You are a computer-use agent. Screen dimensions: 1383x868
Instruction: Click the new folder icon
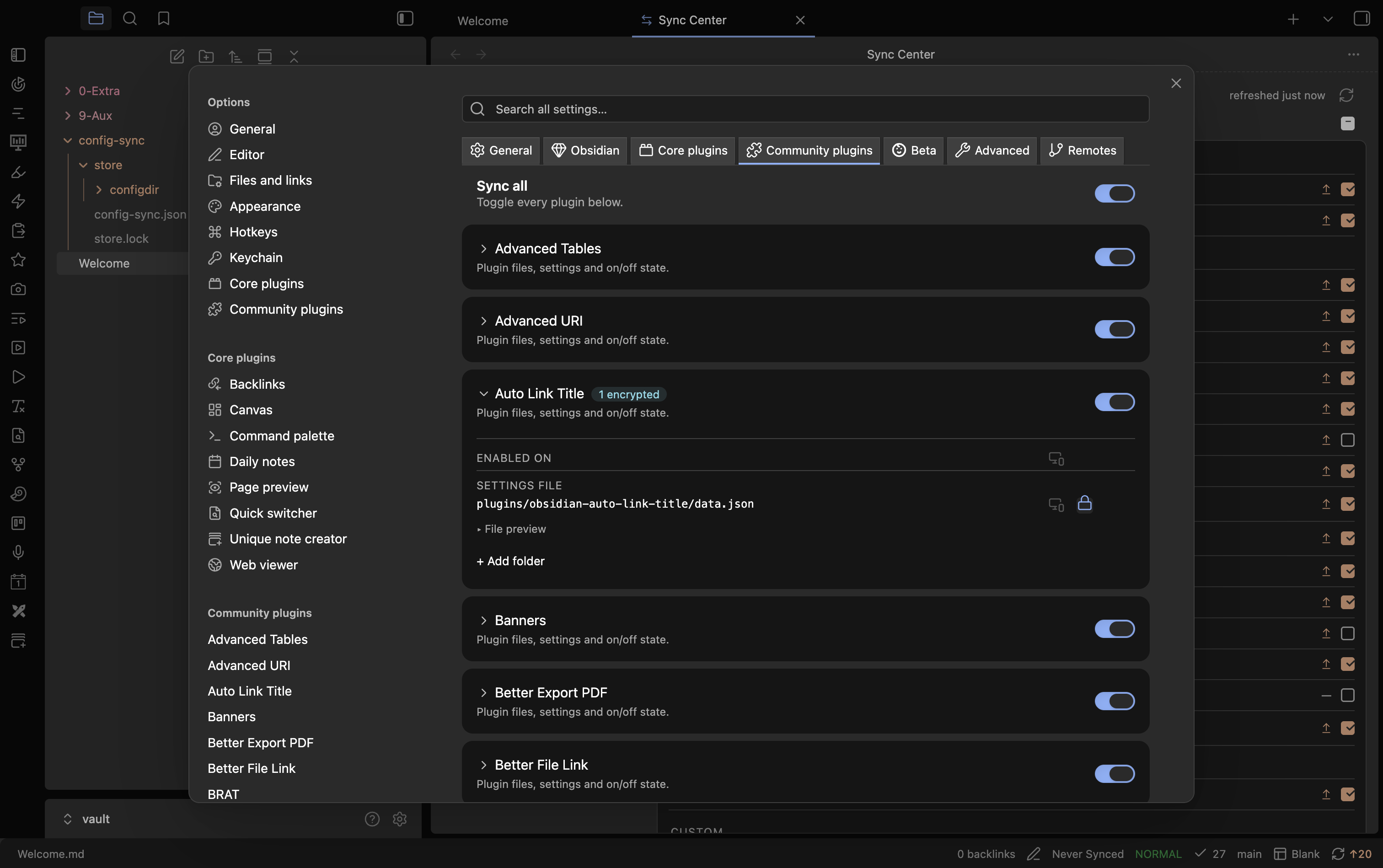tap(206, 56)
